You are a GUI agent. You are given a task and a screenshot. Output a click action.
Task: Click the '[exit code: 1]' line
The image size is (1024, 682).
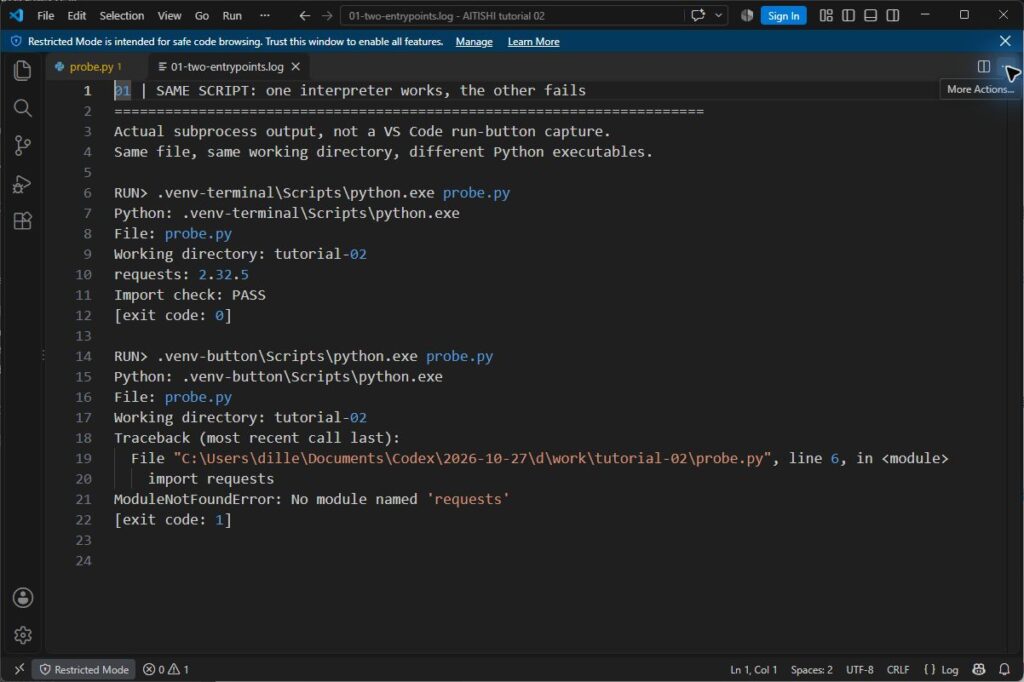click(x=172, y=519)
